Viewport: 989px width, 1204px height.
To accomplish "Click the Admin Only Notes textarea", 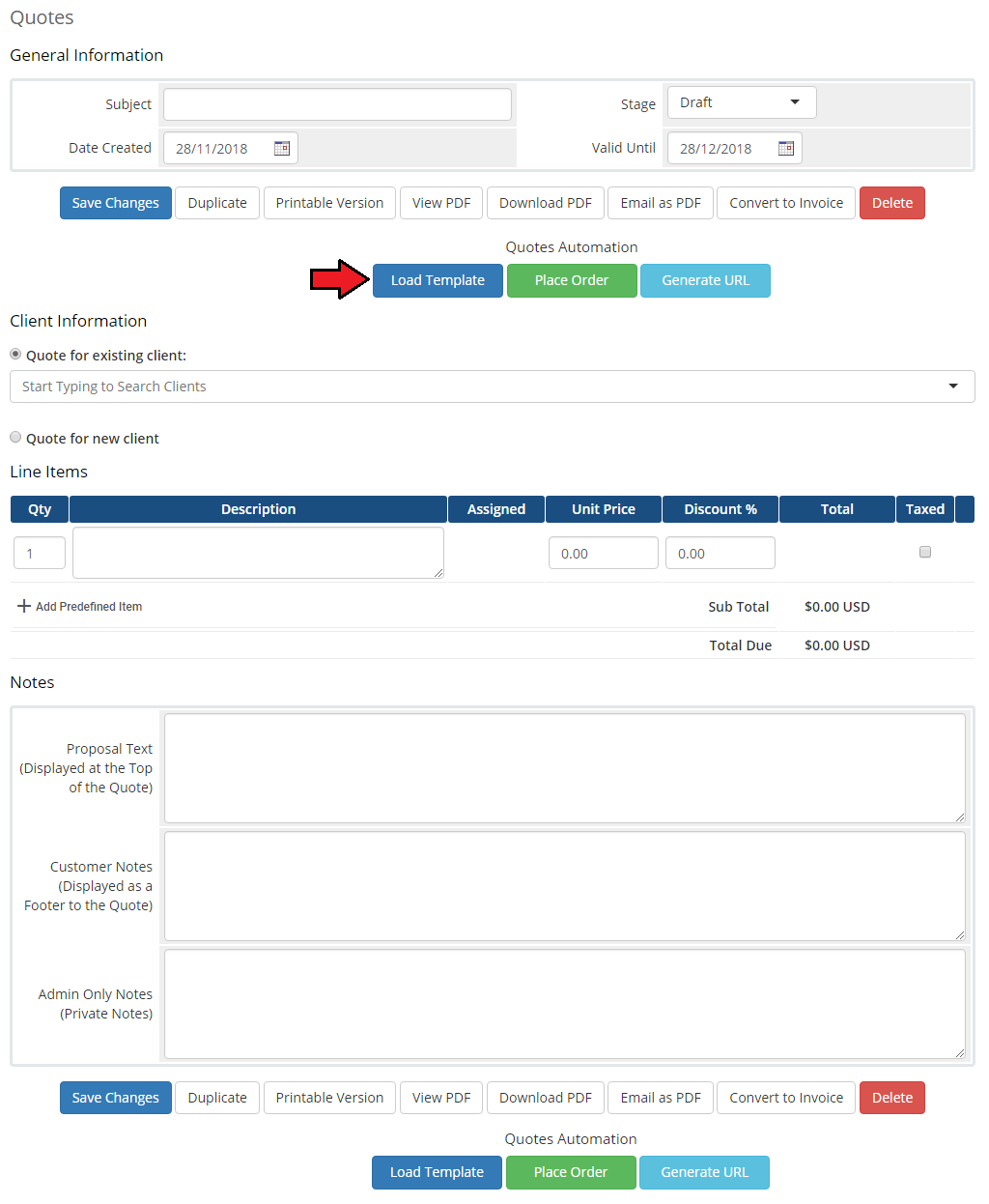I will (565, 1004).
